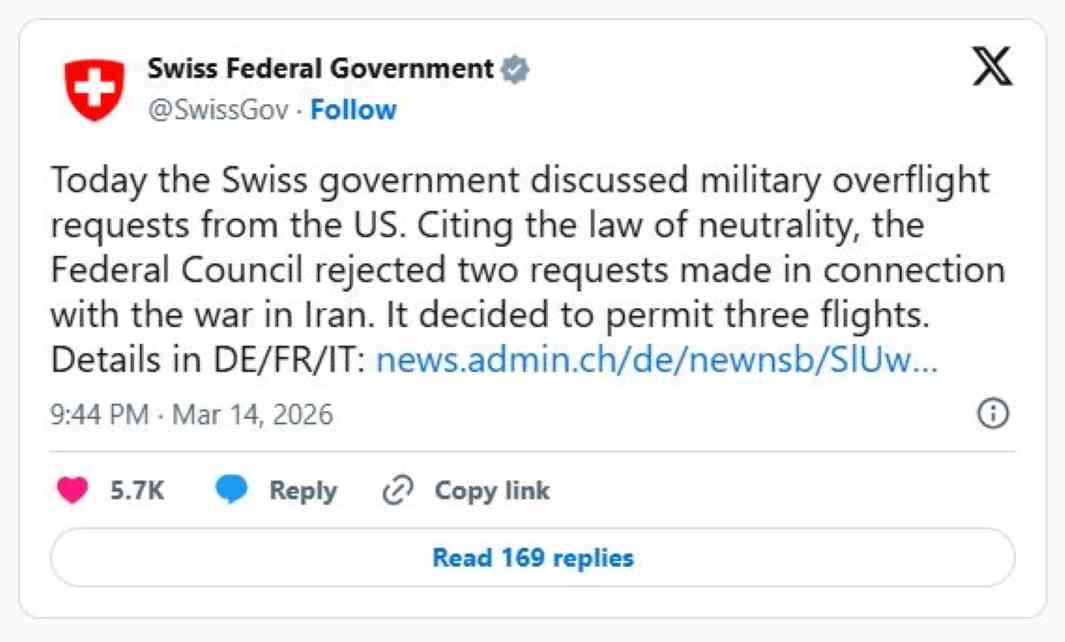The height and width of the screenshot is (642, 1065).
Task: Click the Reply text label
Action: click(303, 491)
